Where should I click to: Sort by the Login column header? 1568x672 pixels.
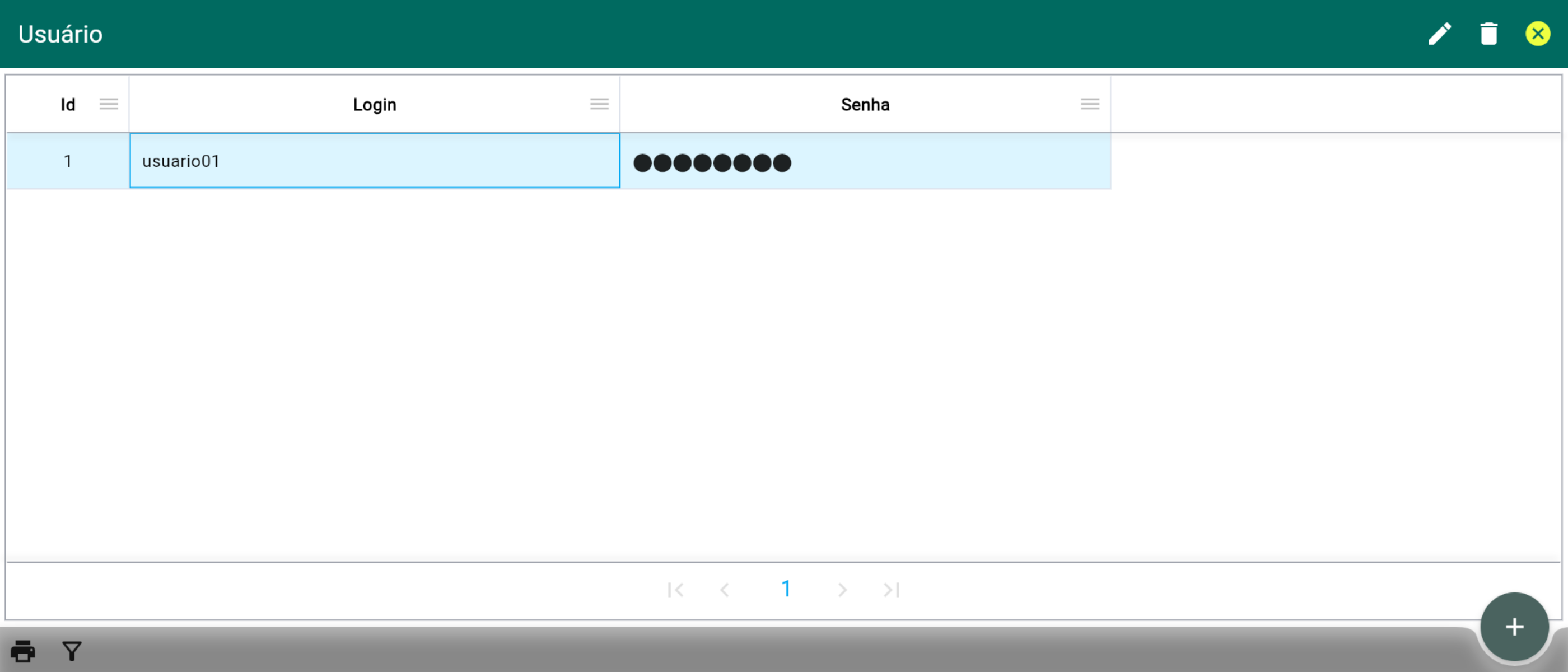(374, 105)
